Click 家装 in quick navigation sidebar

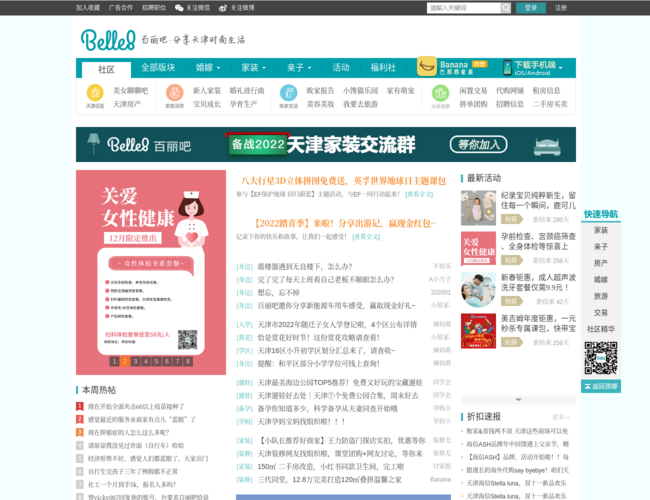click(x=601, y=231)
